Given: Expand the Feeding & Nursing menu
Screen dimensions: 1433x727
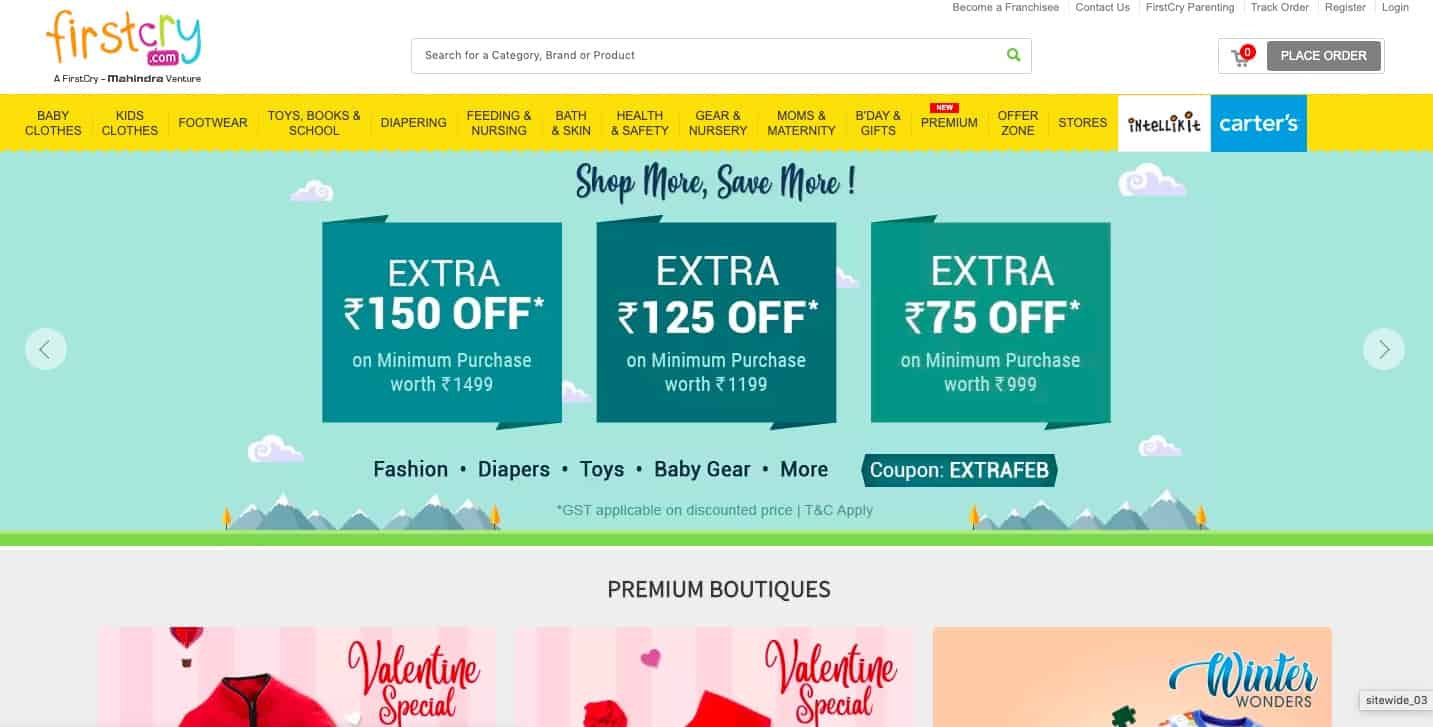Looking at the screenshot, I should coord(499,123).
